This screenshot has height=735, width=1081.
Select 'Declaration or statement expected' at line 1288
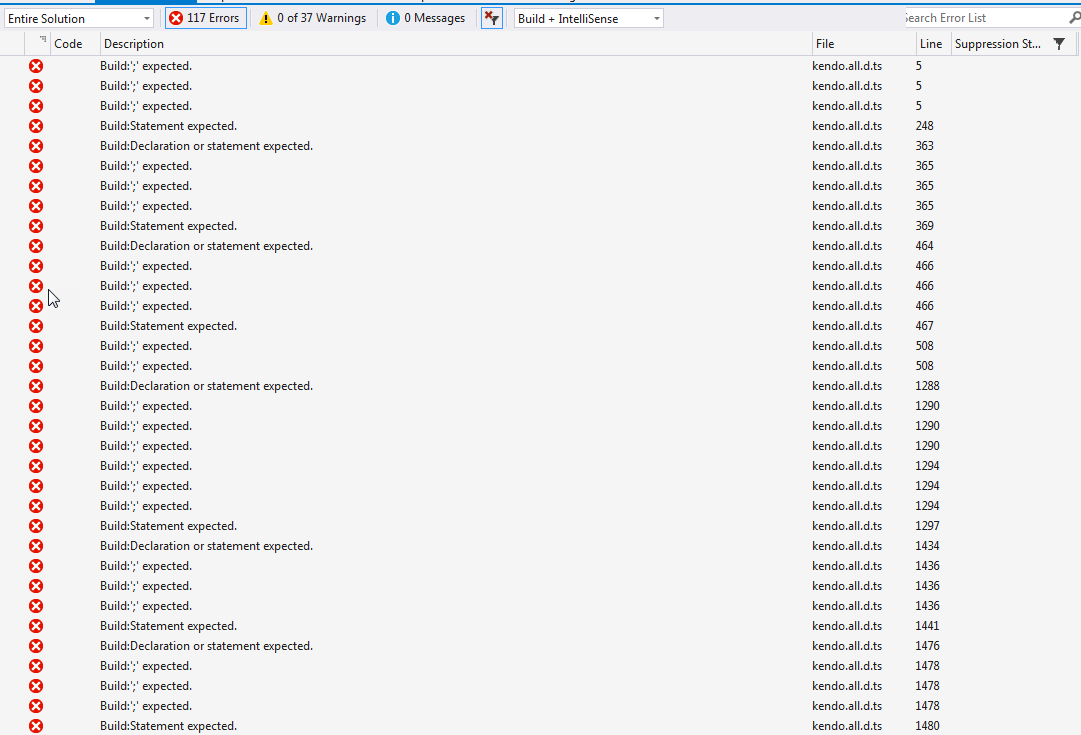point(206,386)
